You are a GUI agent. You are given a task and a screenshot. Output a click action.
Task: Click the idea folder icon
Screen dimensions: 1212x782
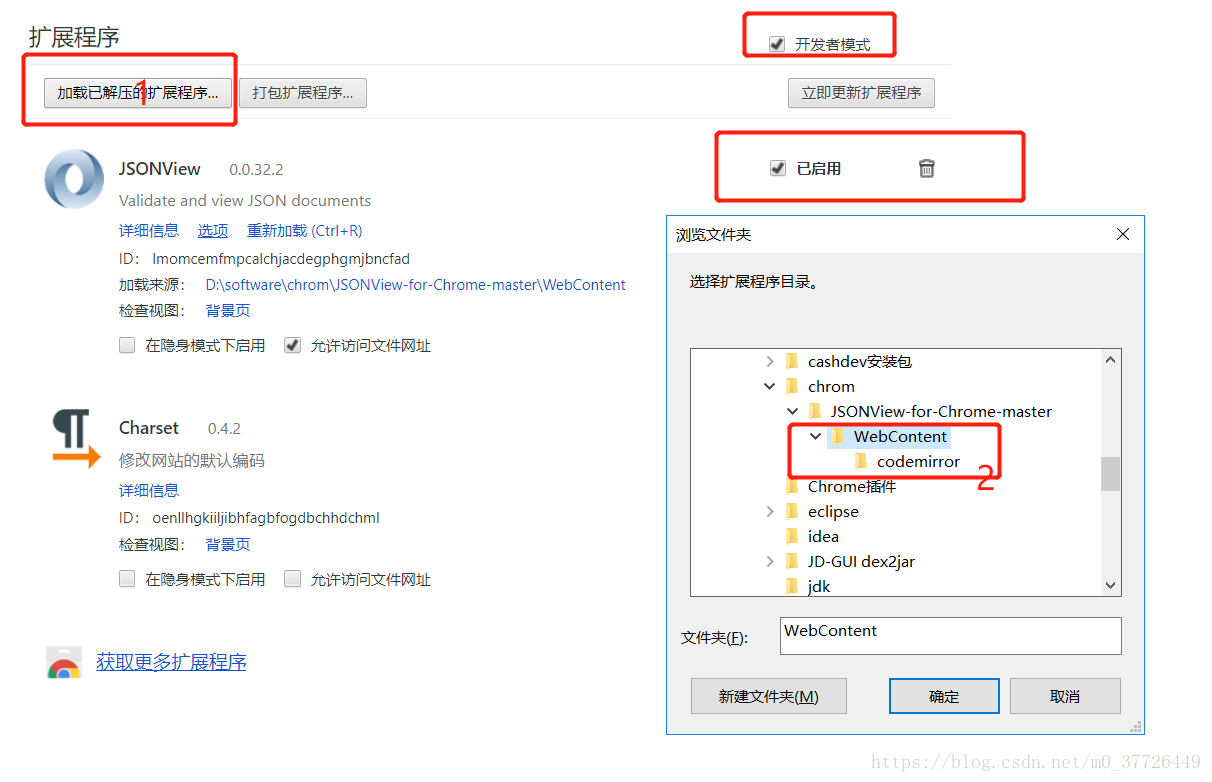[x=792, y=536]
